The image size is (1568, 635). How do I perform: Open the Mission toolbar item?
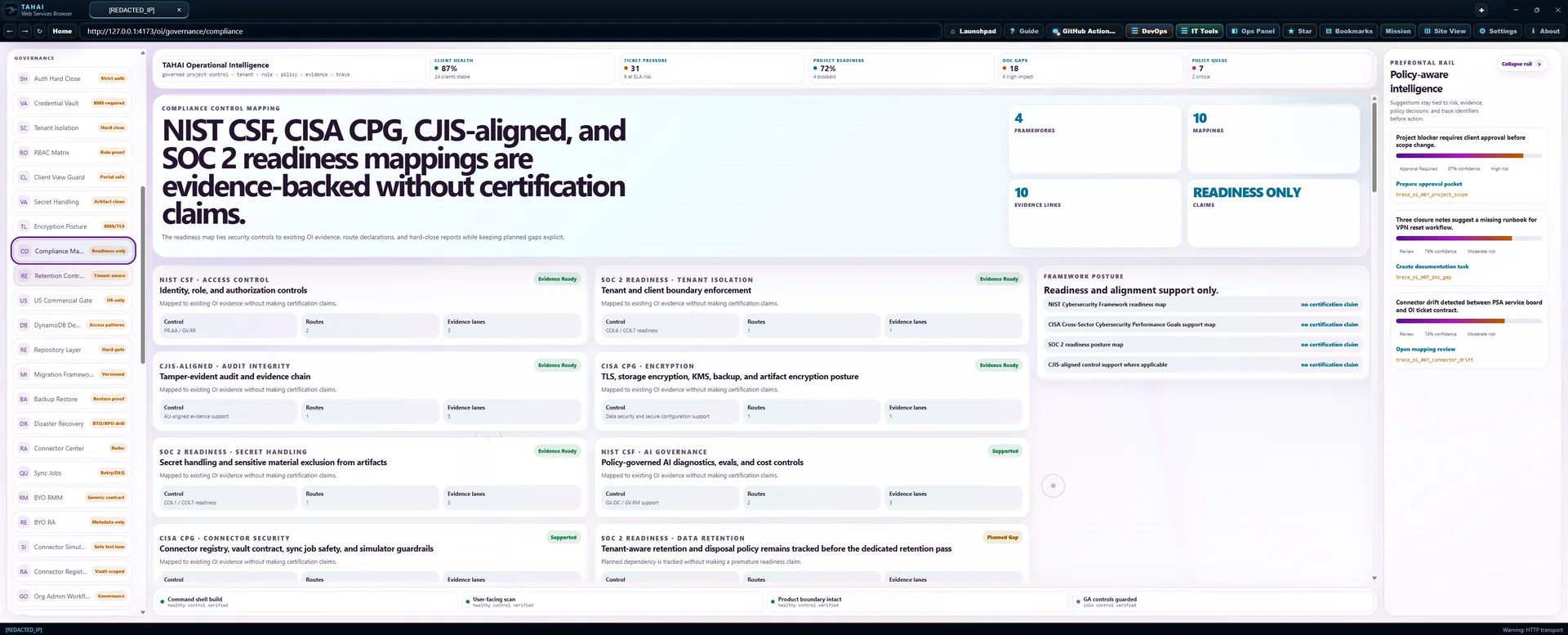coord(1398,31)
